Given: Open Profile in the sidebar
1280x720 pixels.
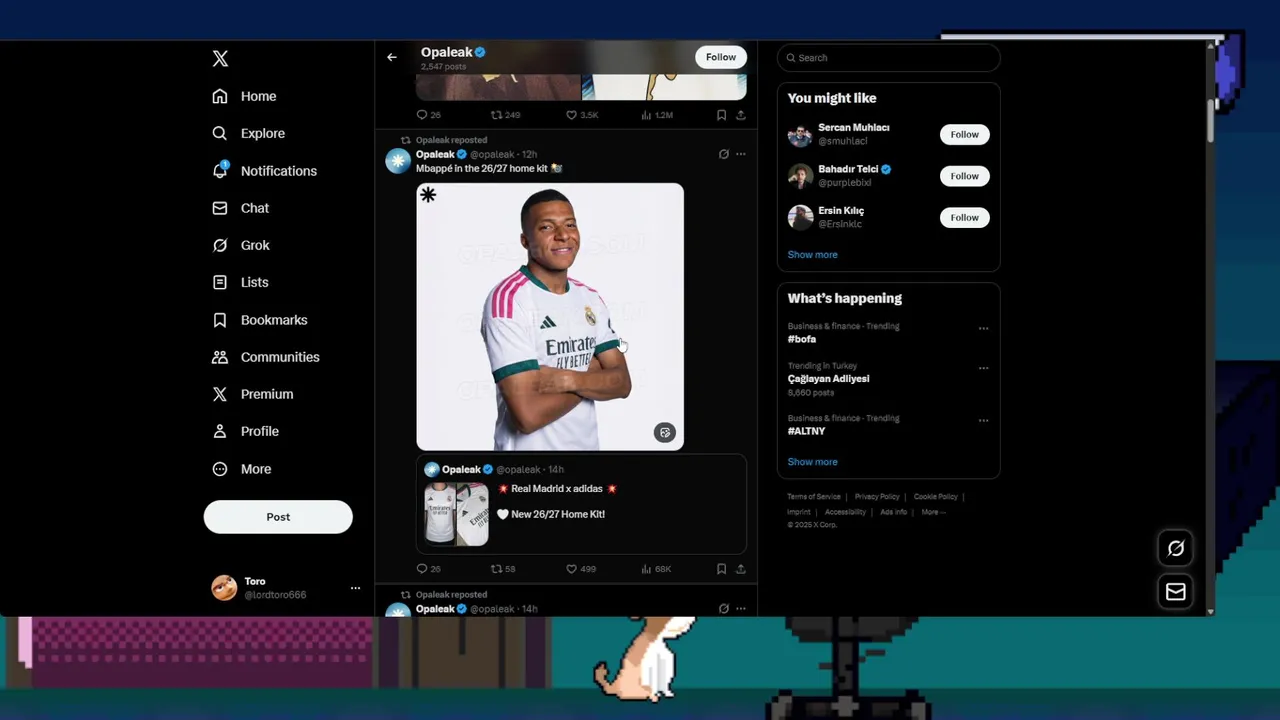Looking at the screenshot, I should click(245, 431).
